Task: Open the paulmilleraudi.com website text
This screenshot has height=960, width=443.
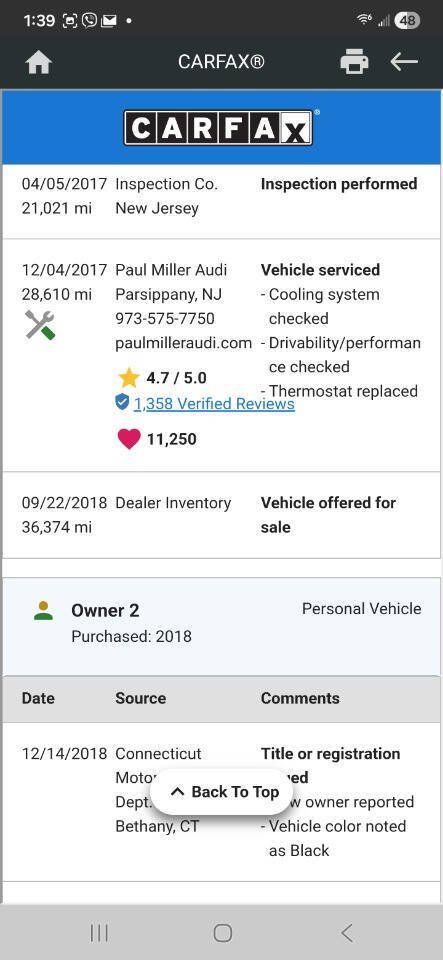Action: [x=184, y=343]
